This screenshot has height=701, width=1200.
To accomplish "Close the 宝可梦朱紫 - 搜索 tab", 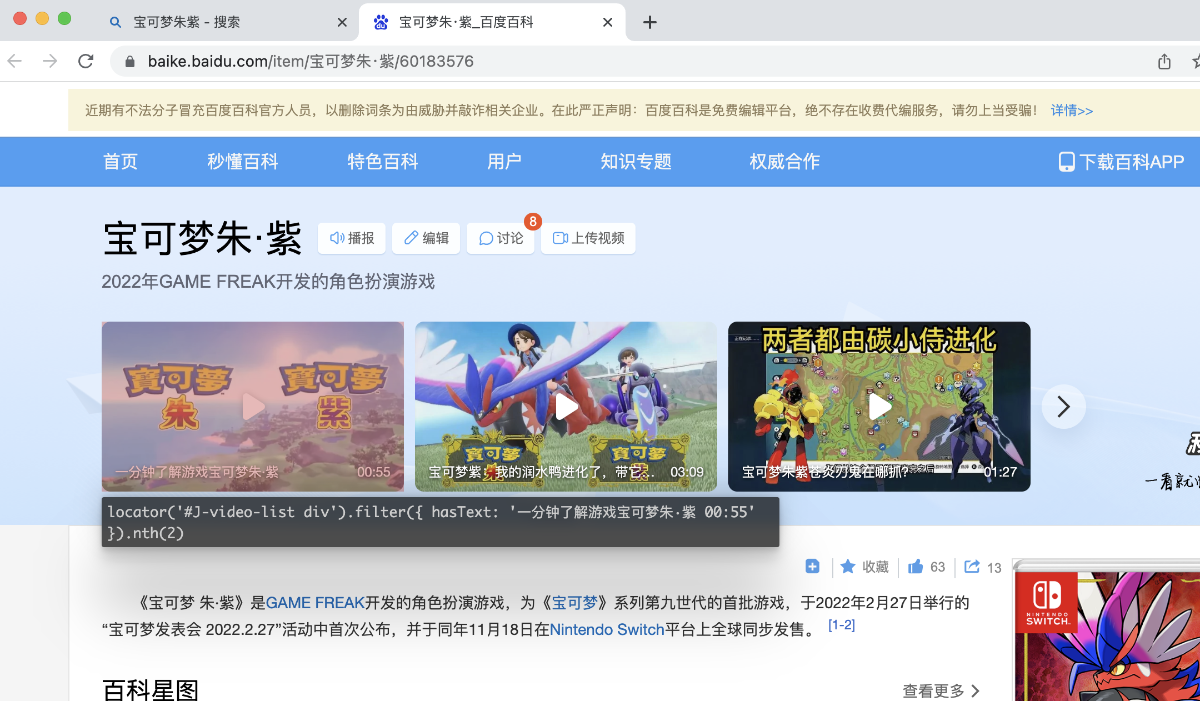I will (342, 22).
